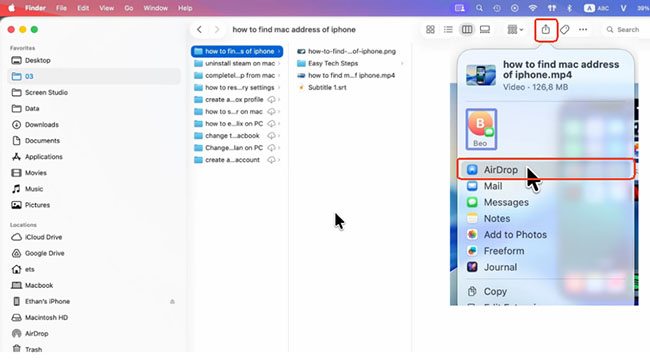Switch to gallery view
Screen dimensions: 650x363
[485, 30]
